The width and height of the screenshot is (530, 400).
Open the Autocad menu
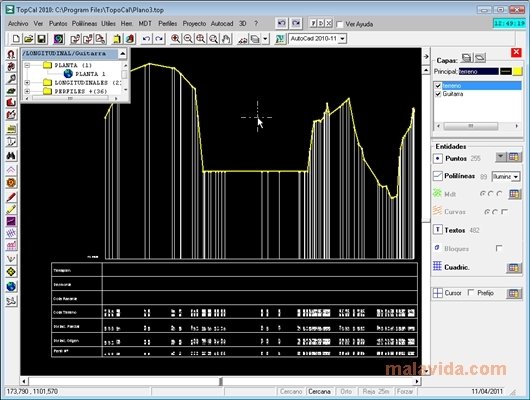pyautogui.click(x=222, y=24)
